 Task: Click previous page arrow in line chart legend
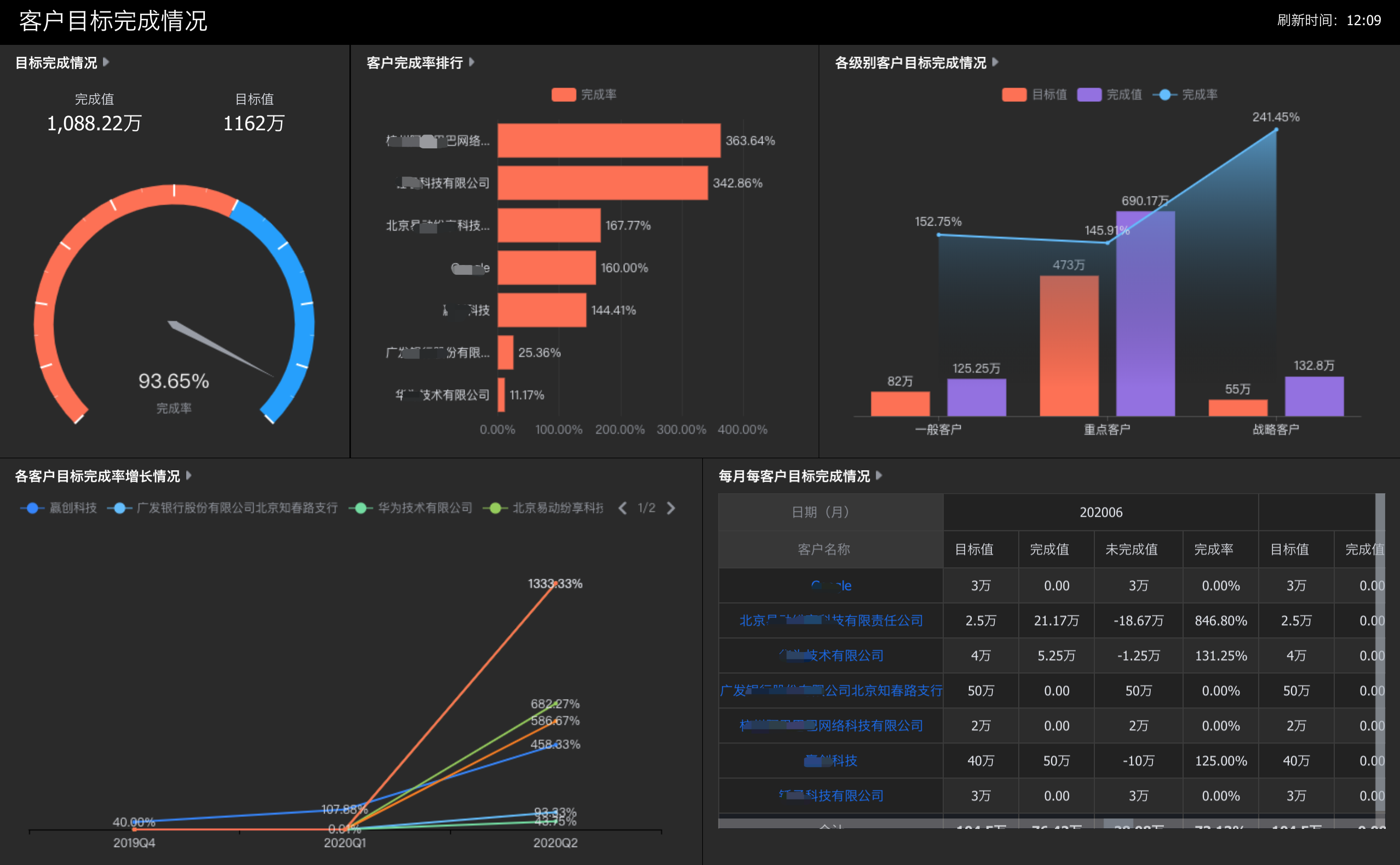coord(623,508)
